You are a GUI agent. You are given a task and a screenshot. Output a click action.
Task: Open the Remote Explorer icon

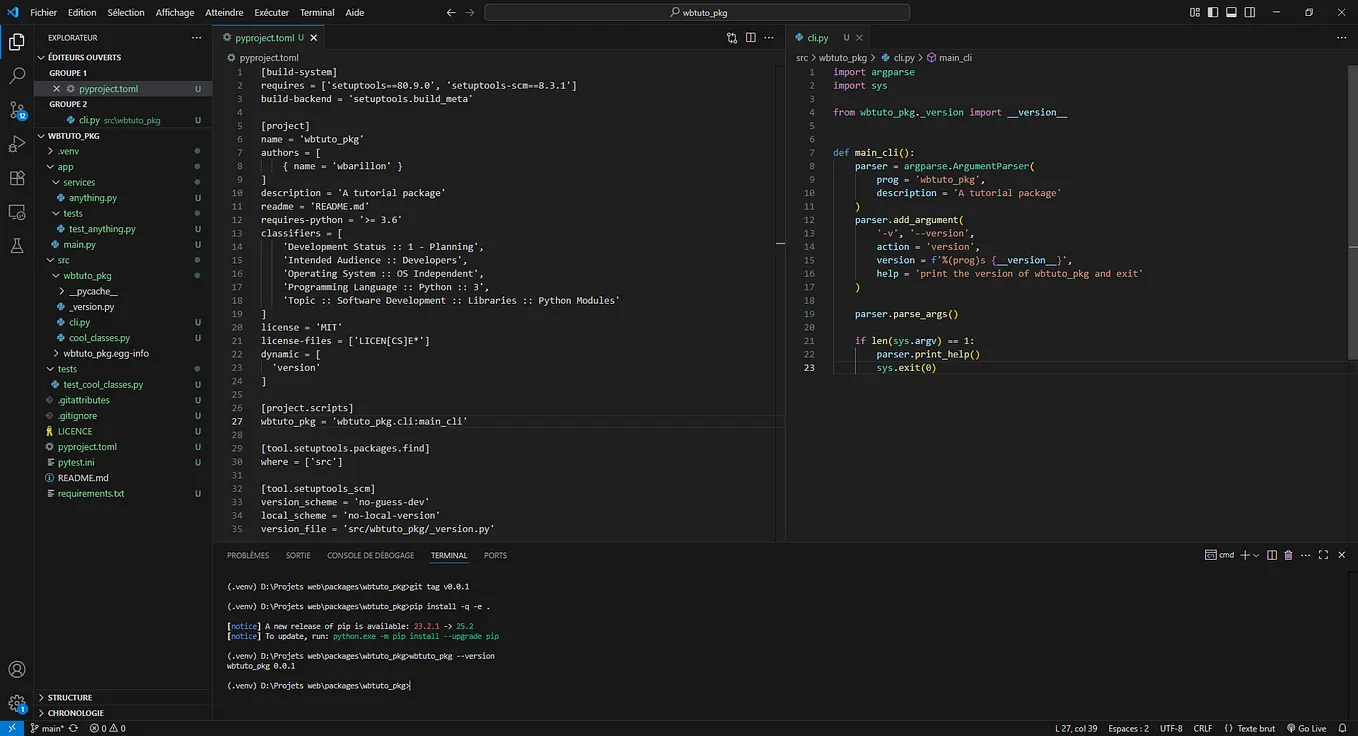(x=15, y=212)
